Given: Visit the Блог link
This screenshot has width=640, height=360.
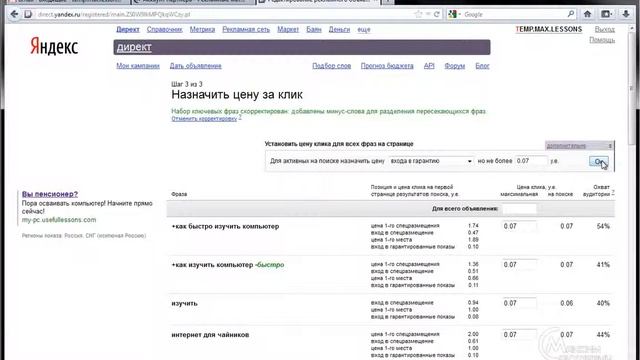Looking at the screenshot, I should pos(482,66).
